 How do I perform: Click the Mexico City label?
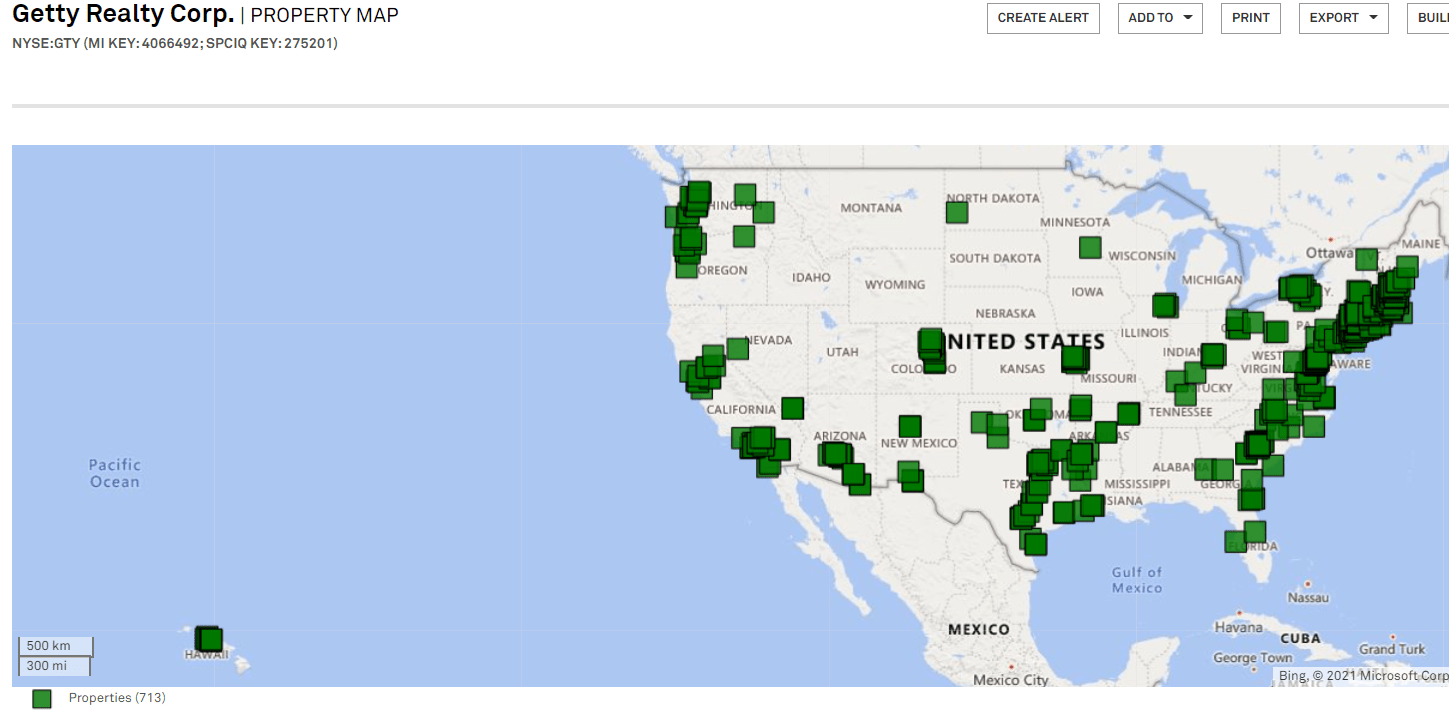point(1011,680)
